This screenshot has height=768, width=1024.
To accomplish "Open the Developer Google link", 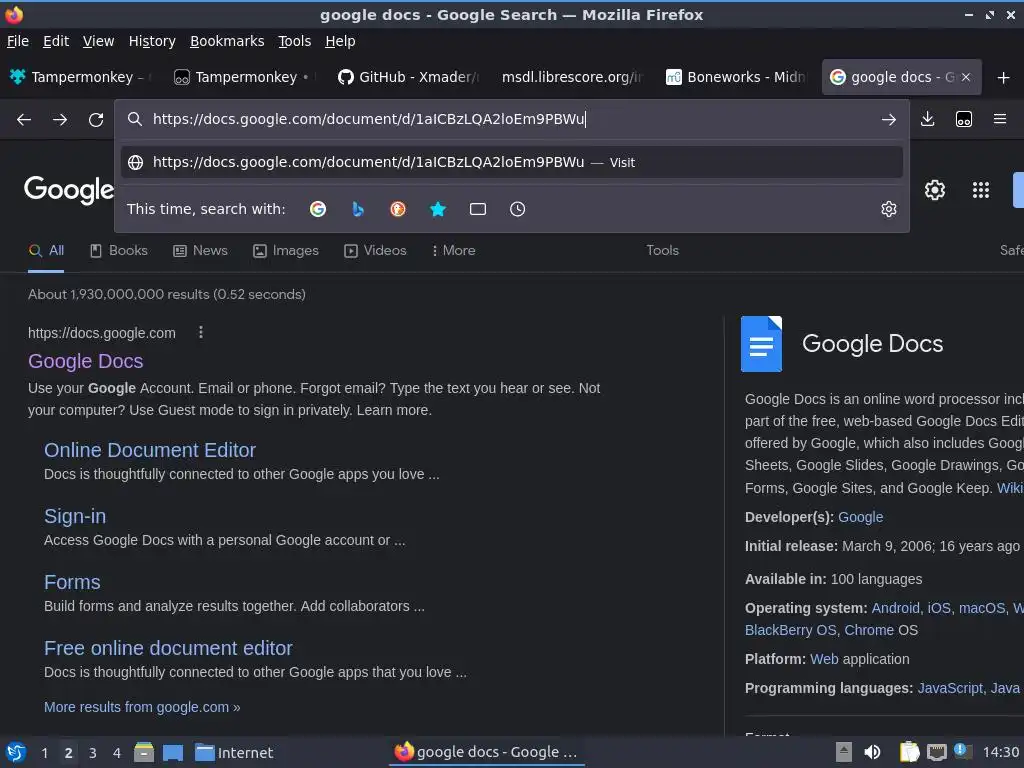I will [x=860, y=517].
